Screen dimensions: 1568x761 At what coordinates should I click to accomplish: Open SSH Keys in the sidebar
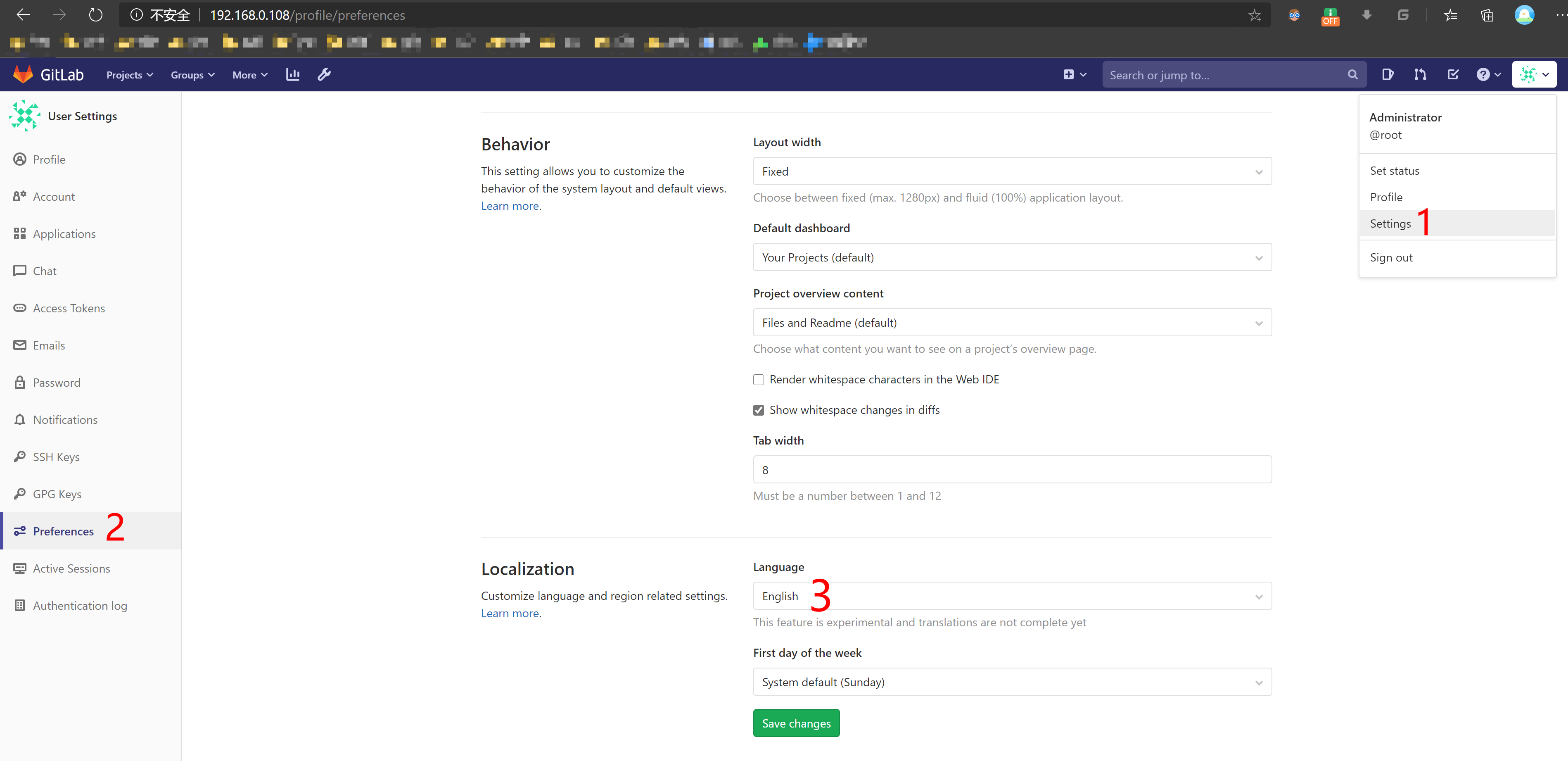point(56,457)
